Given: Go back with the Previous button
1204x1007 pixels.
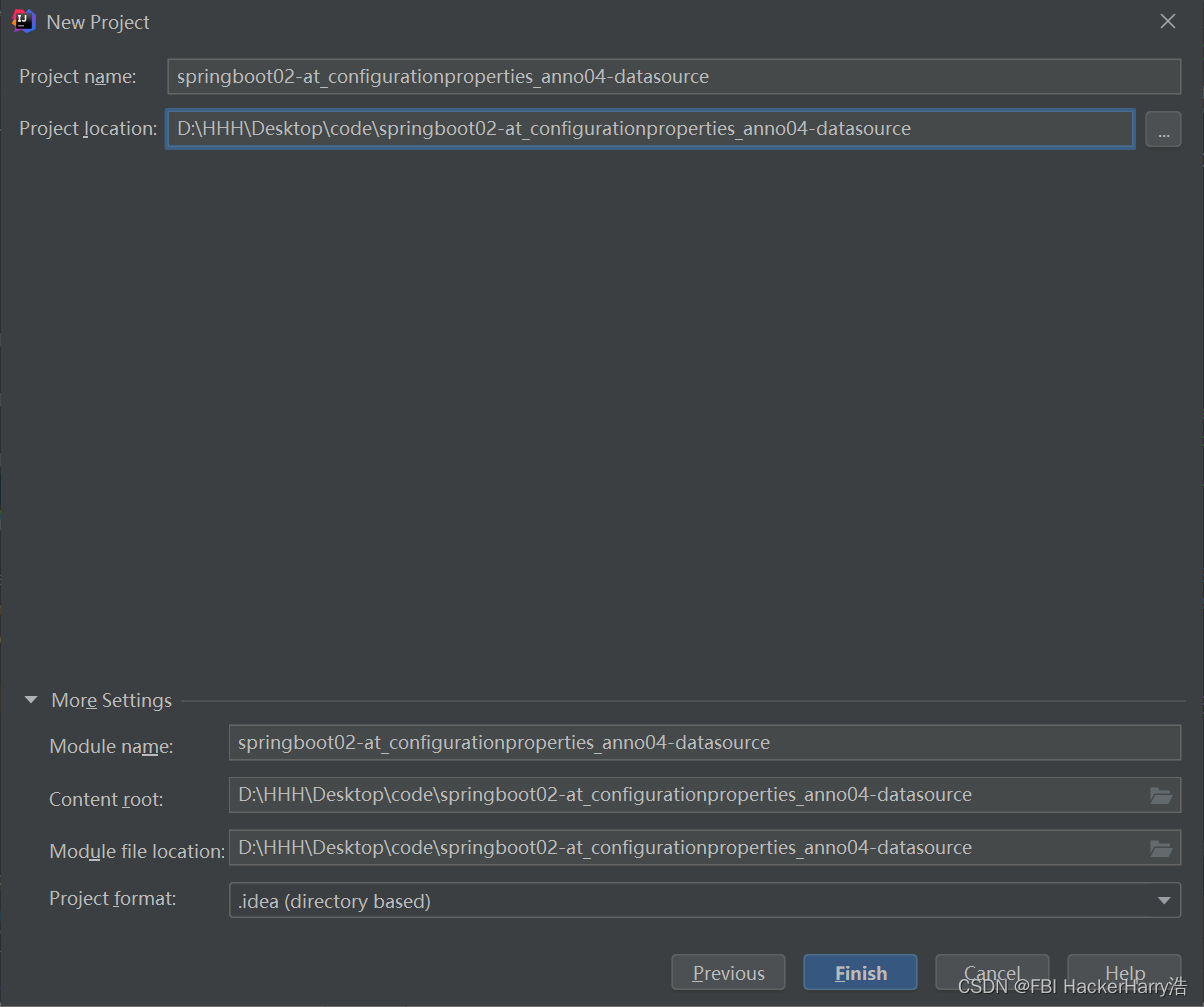Looking at the screenshot, I should 728,973.
